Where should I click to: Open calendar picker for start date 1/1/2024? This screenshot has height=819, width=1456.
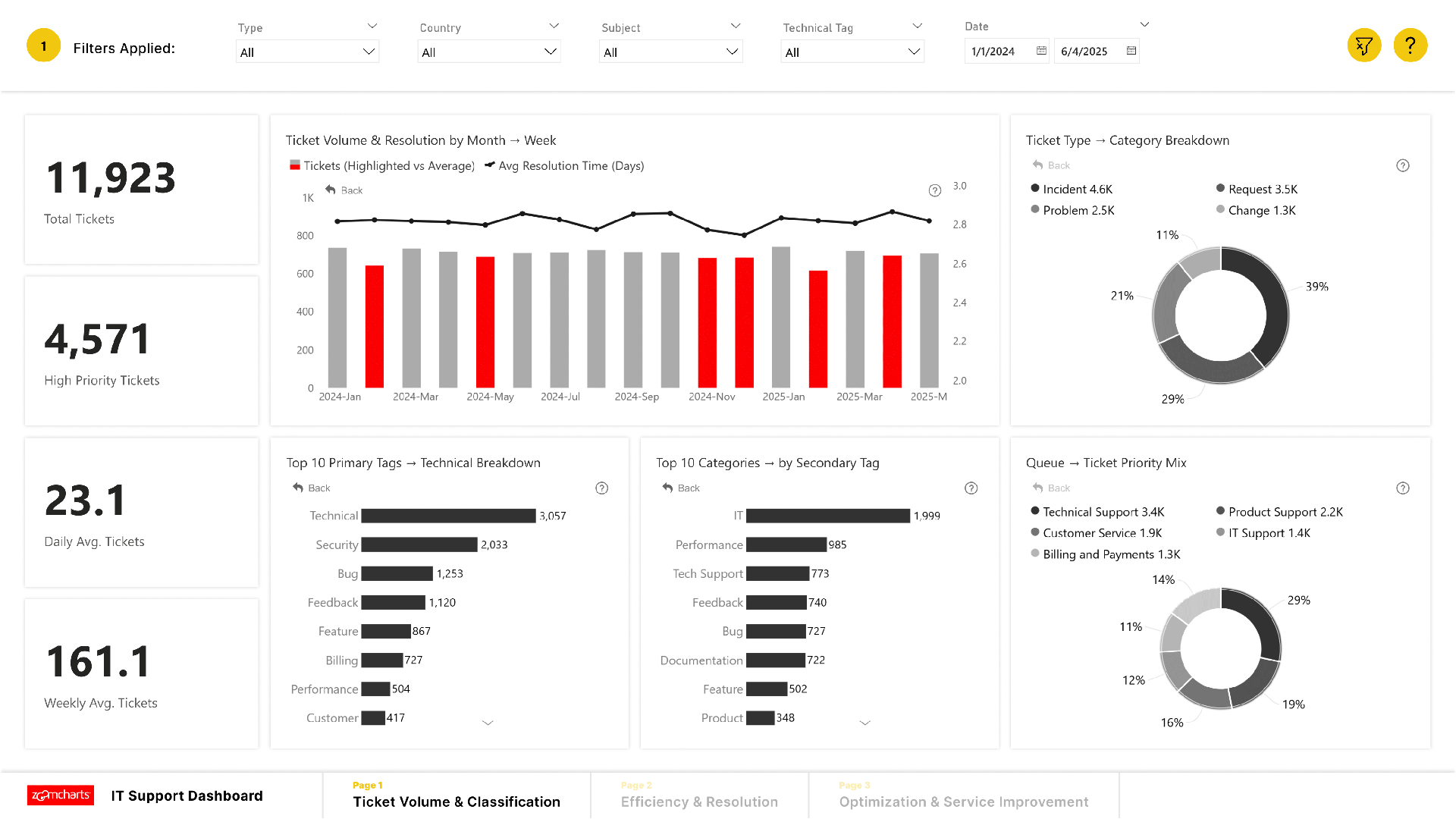click(1041, 51)
